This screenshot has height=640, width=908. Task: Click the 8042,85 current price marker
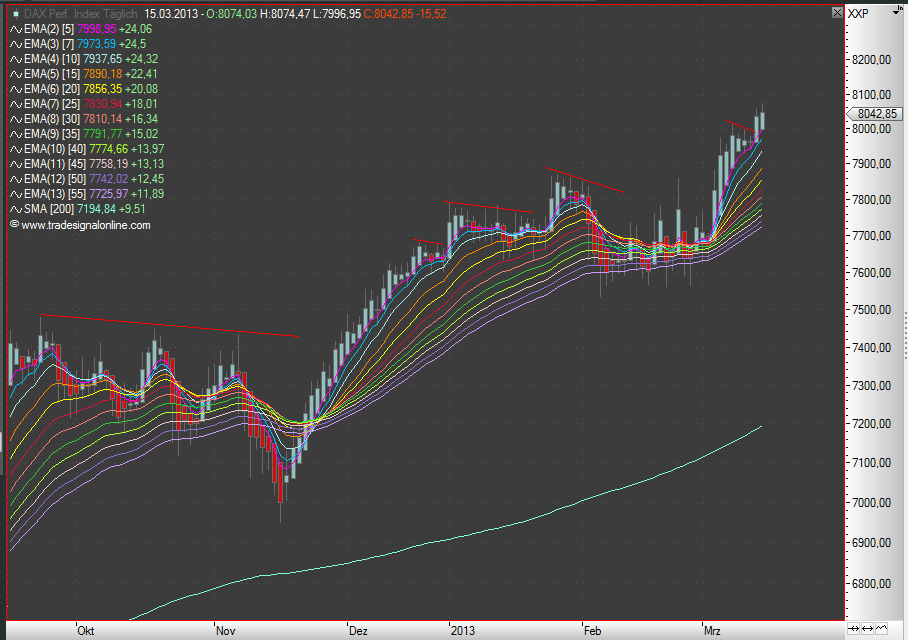(876, 114)
